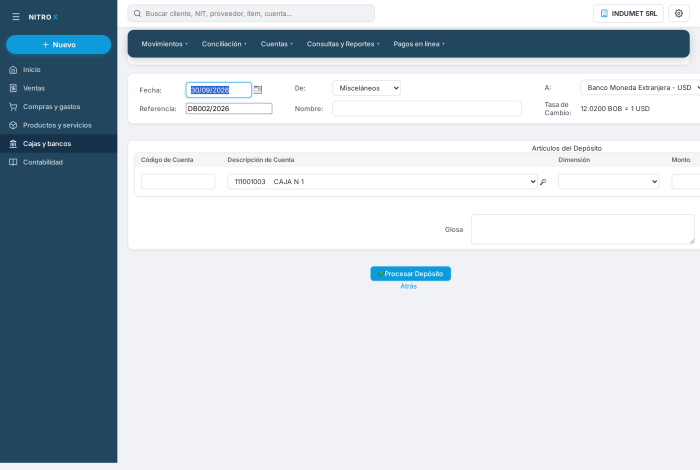Open the calendar picker next to Fecha
Image resolution: width=700 pixels, height=470 pixels.
pos(258,90)
